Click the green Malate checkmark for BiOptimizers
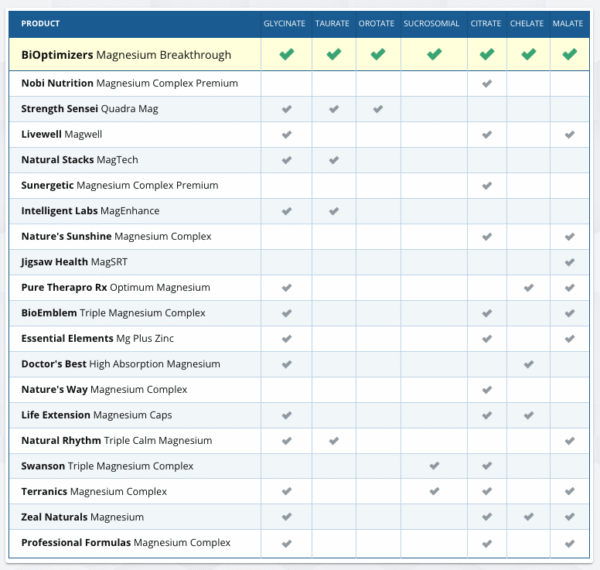Viewport: 600px width, 570px height. pos(569,54)
